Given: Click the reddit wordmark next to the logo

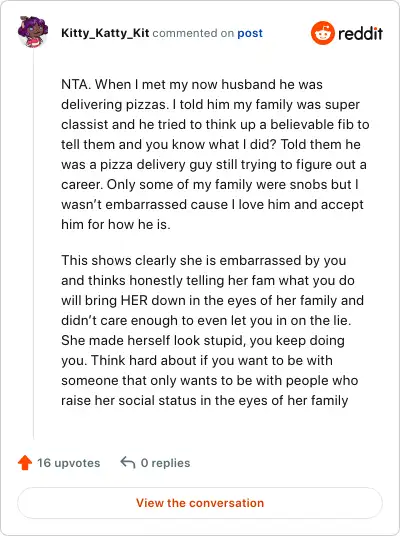Looking at the screenshot, I should point(360,34).
